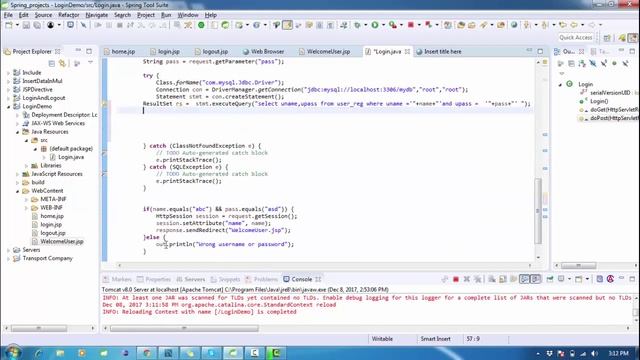Click the red stop square in main toolbar
The width and height of the screenshot is (640, 360).
[411, 25]
